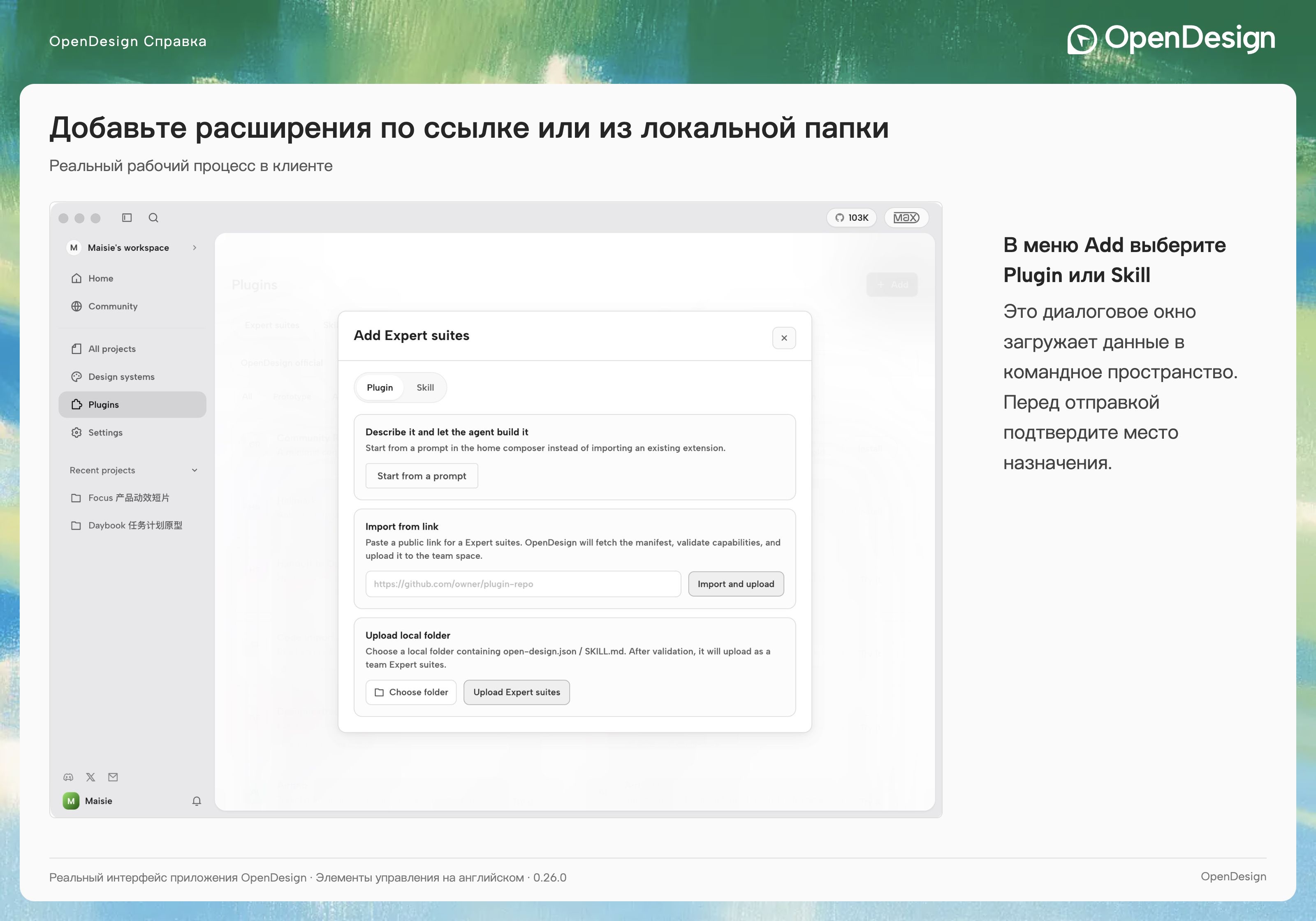Click the Plugins puzzle icon
The image size is (1316, 921).
coord(76,405)
